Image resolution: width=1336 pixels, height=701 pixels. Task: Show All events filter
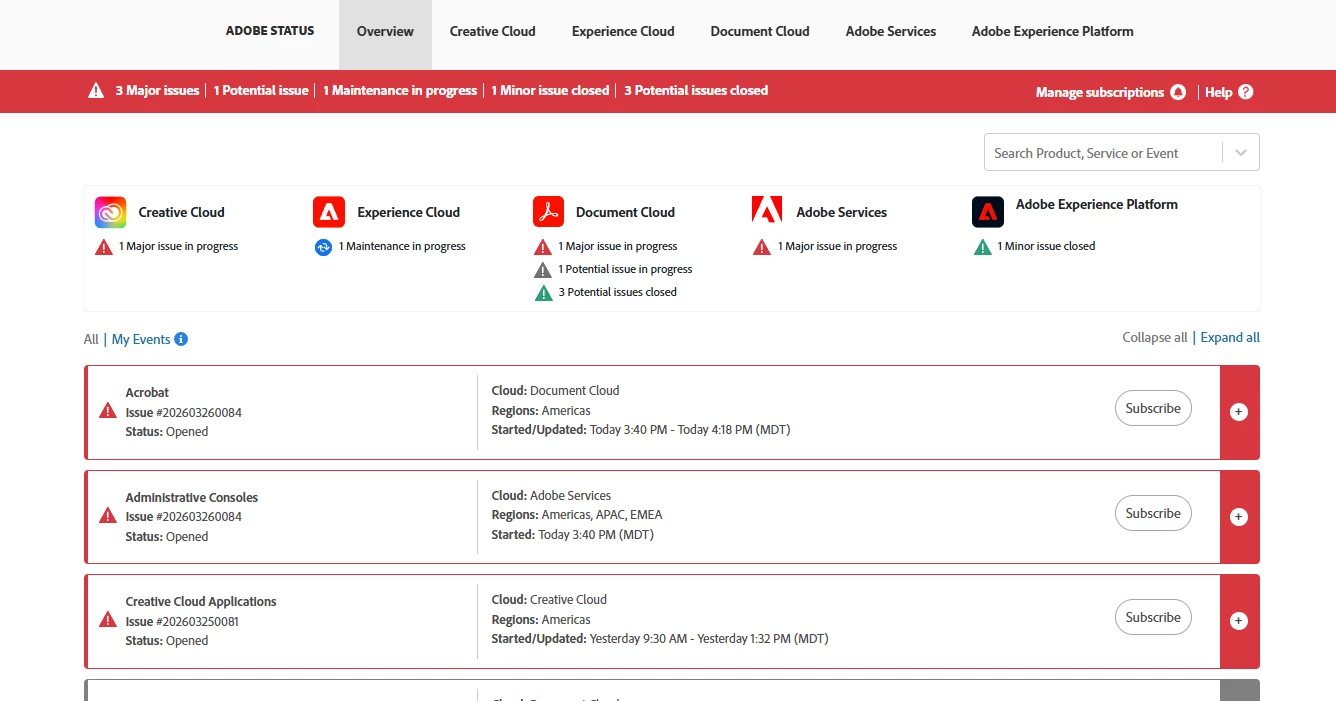click(x=91, y=339)
